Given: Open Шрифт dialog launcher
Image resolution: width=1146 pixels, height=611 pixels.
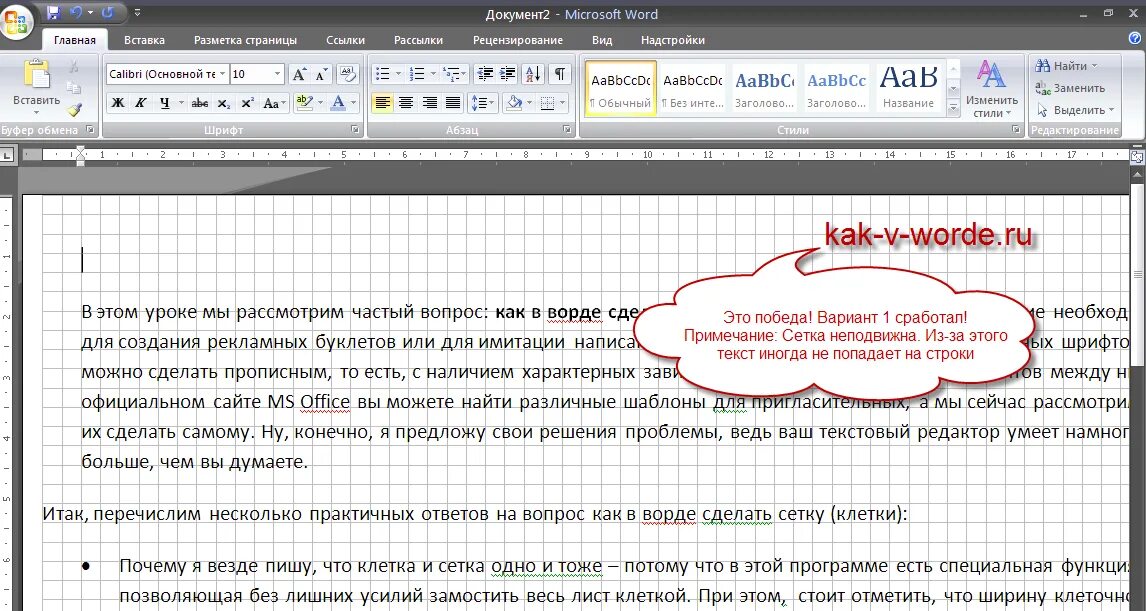Looking at the screenshot, I should click(x=355, y=129).
